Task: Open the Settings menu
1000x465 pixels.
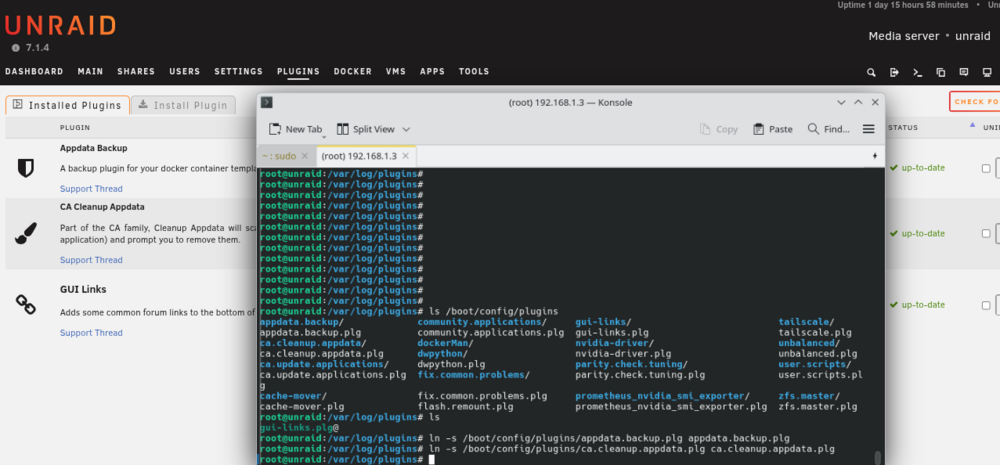Action: (x=239, y=71)
